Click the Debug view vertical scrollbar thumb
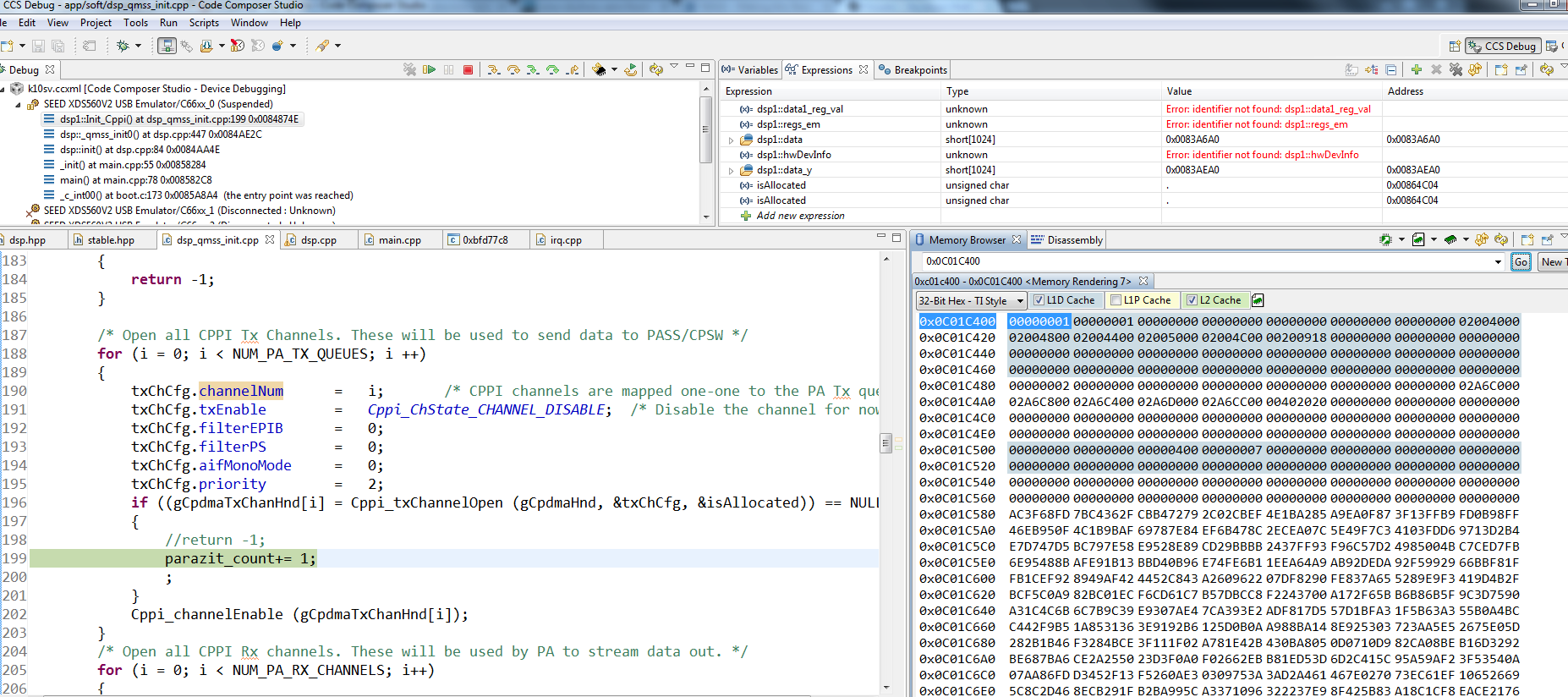 705,129
